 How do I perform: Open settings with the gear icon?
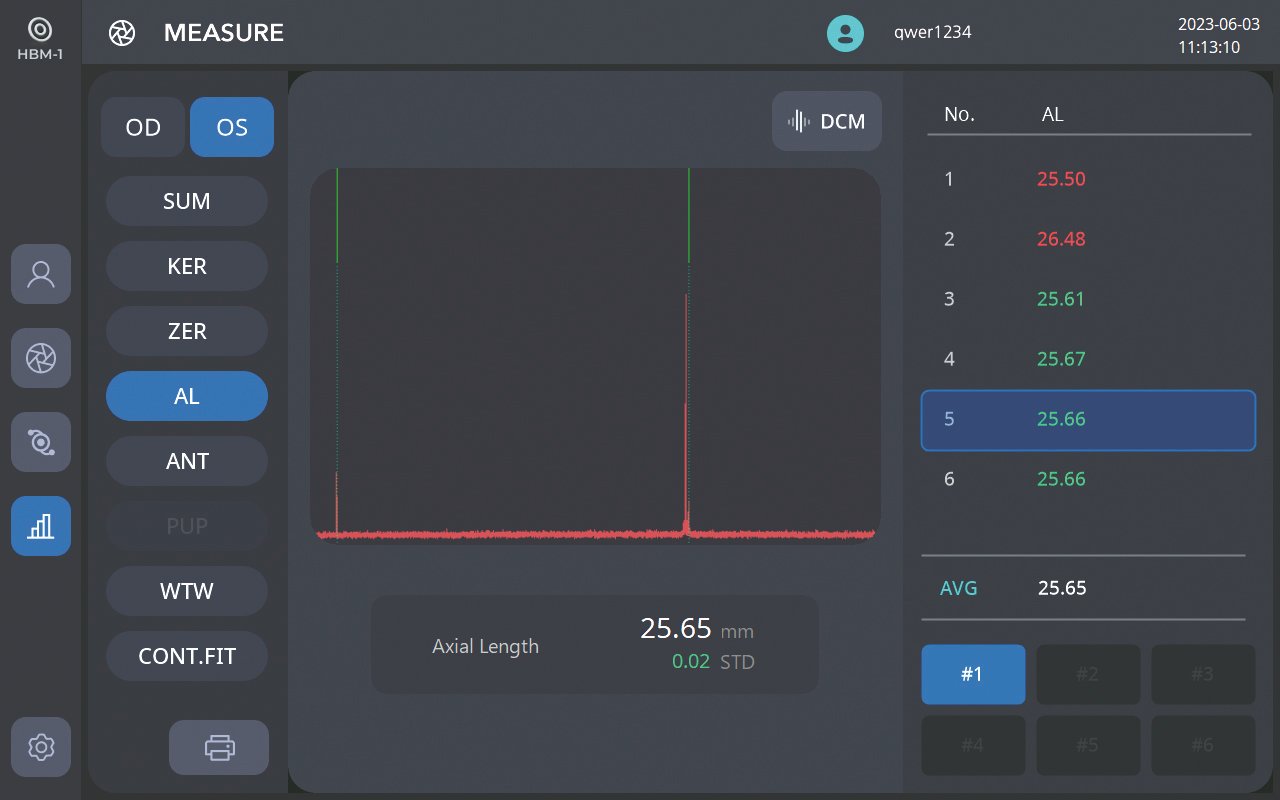[41, 747]
